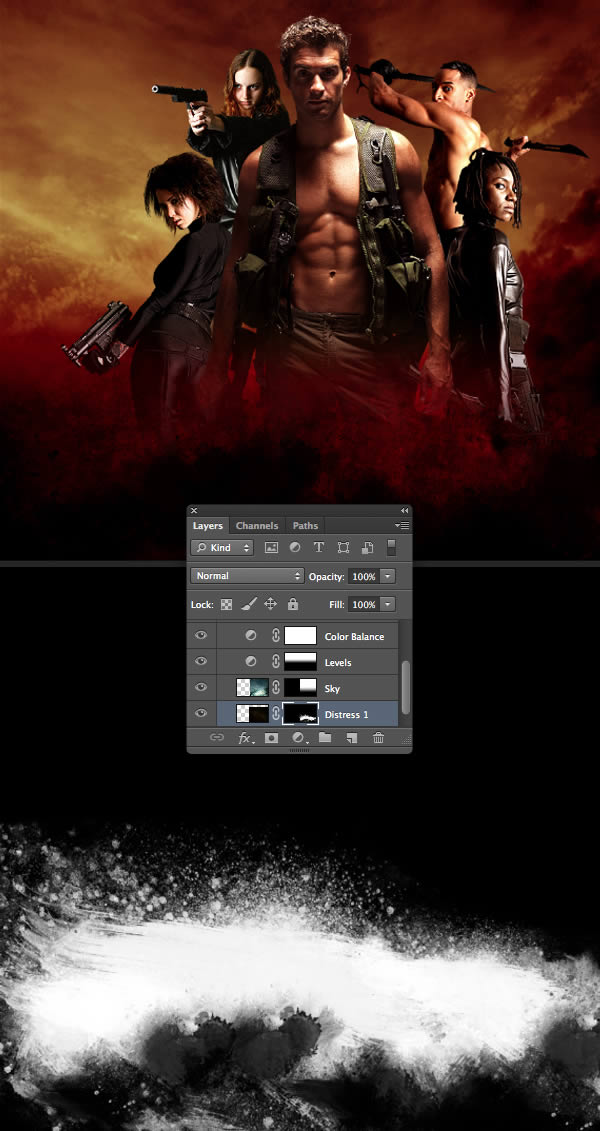
Task: Select the Sky layer image thumbnail
Action: click(252, 687)
